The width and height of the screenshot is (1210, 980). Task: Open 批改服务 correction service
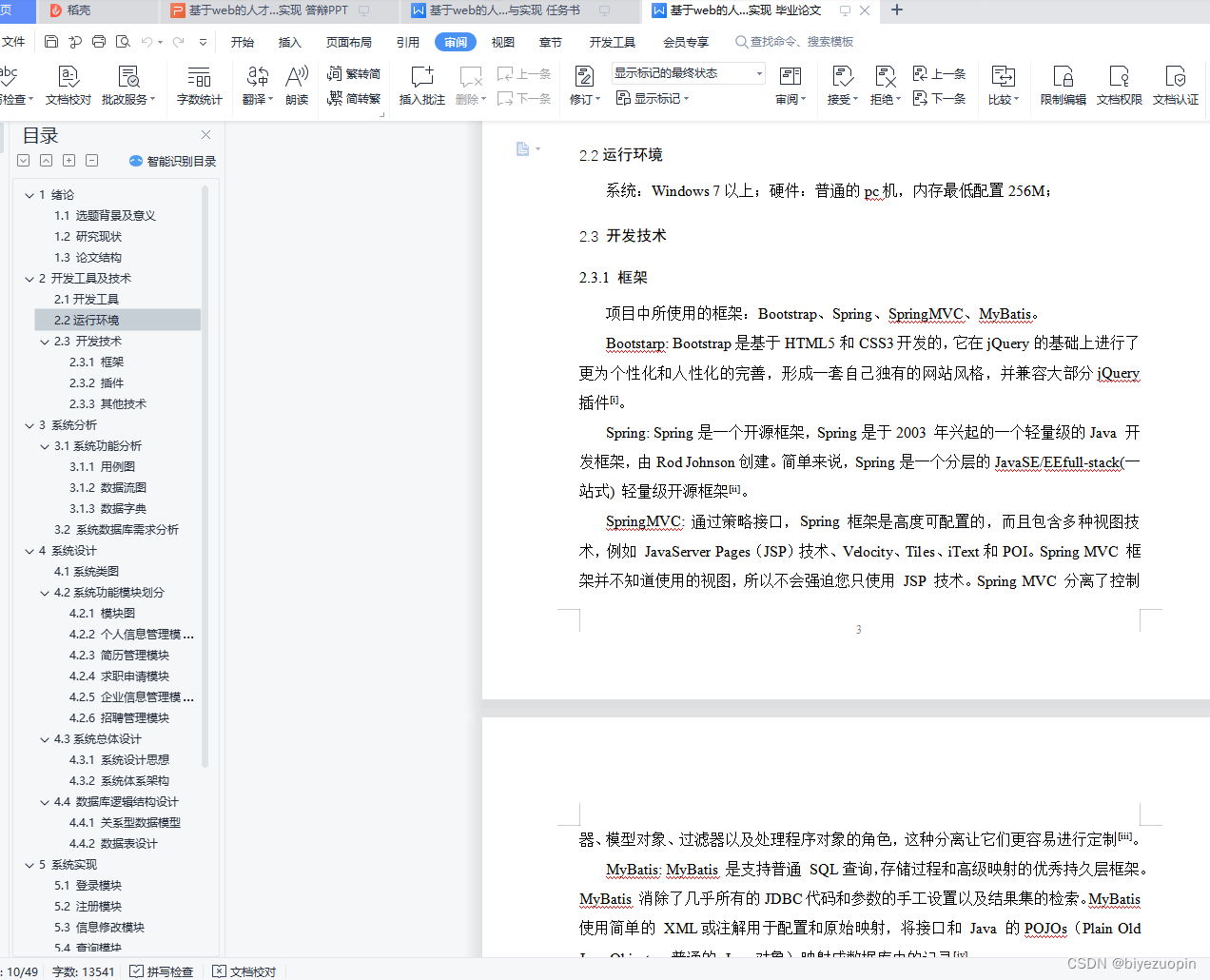128,85
